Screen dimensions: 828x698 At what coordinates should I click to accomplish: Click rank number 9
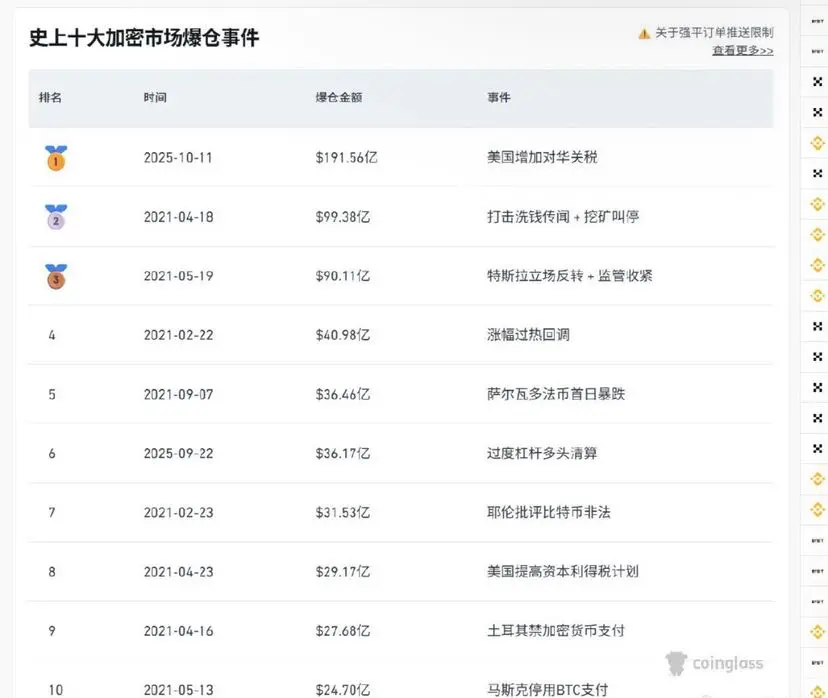tap(52, 631)
